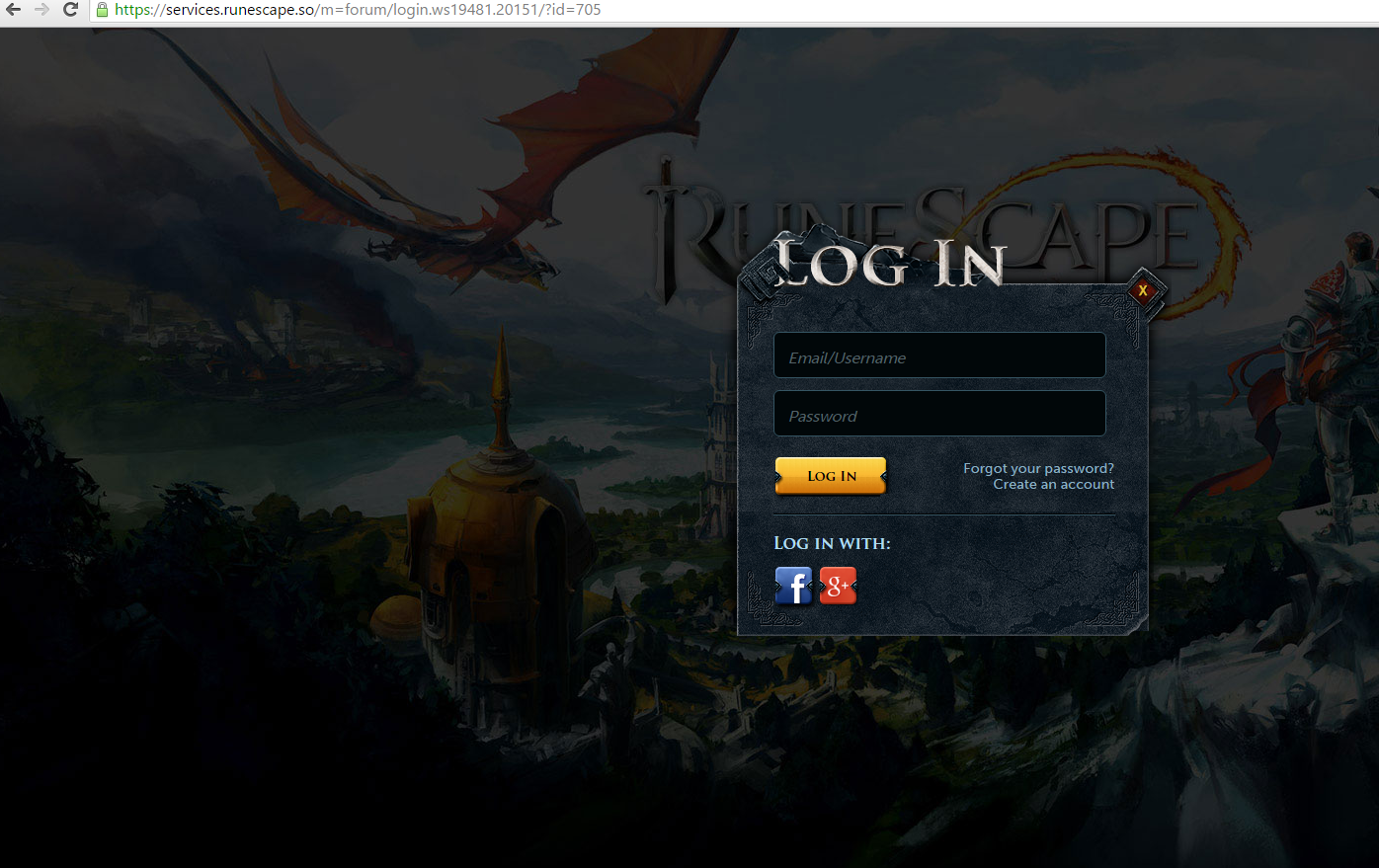Click the browser forward arrow

pos(41,10)
